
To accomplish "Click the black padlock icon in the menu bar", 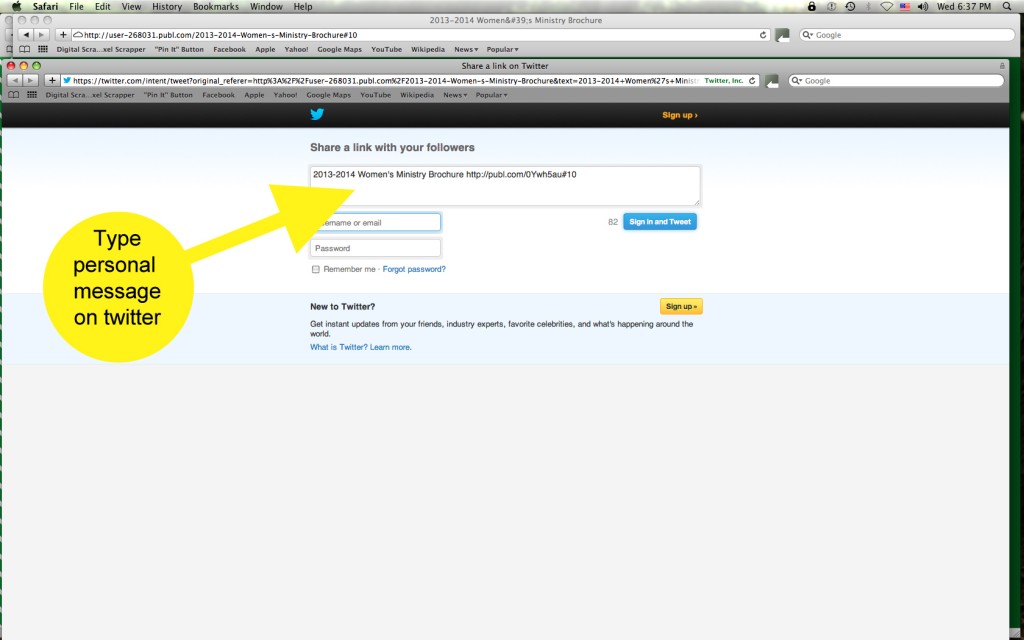I will click(812, 7).
